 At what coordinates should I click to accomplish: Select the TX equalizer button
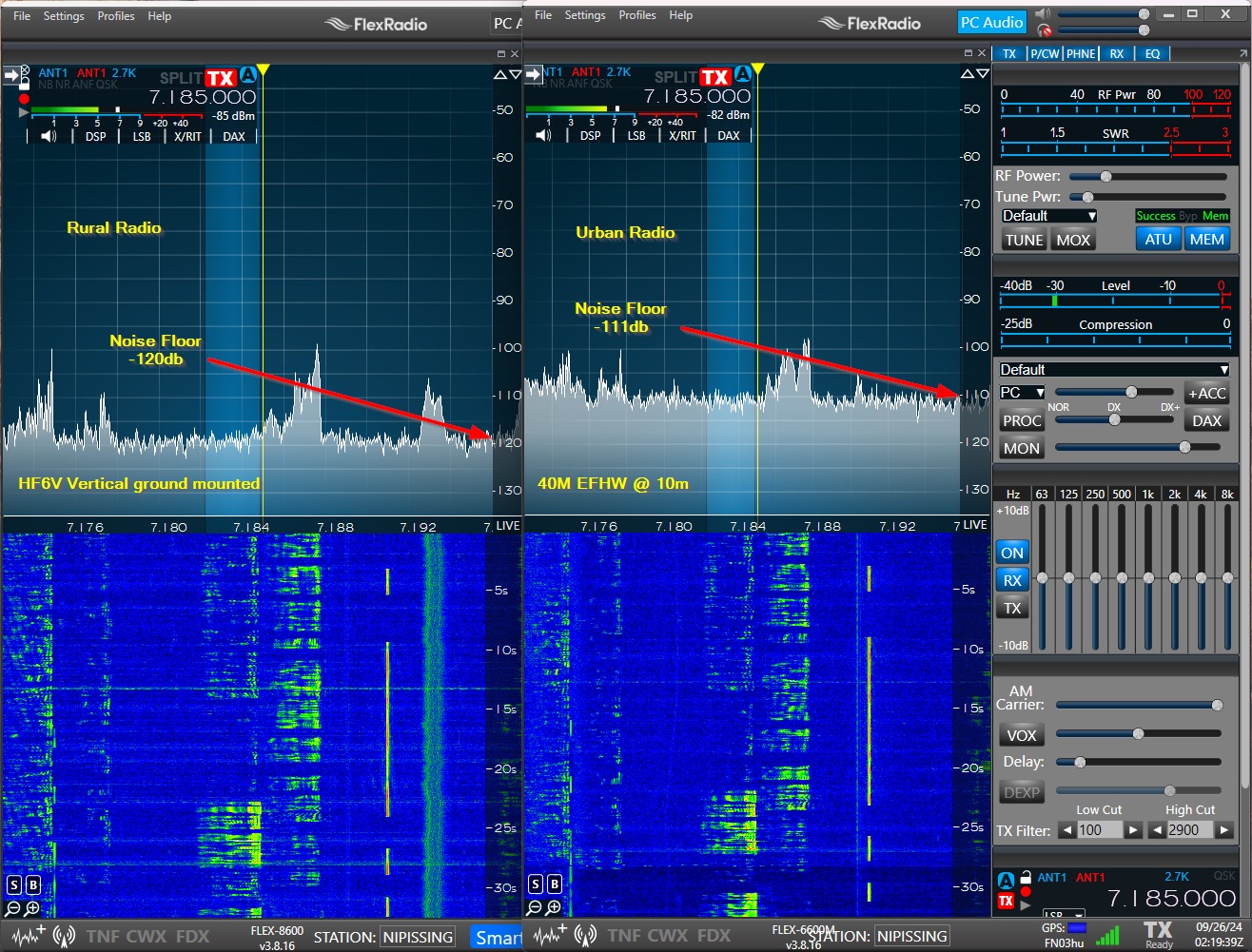point(1012,609)
